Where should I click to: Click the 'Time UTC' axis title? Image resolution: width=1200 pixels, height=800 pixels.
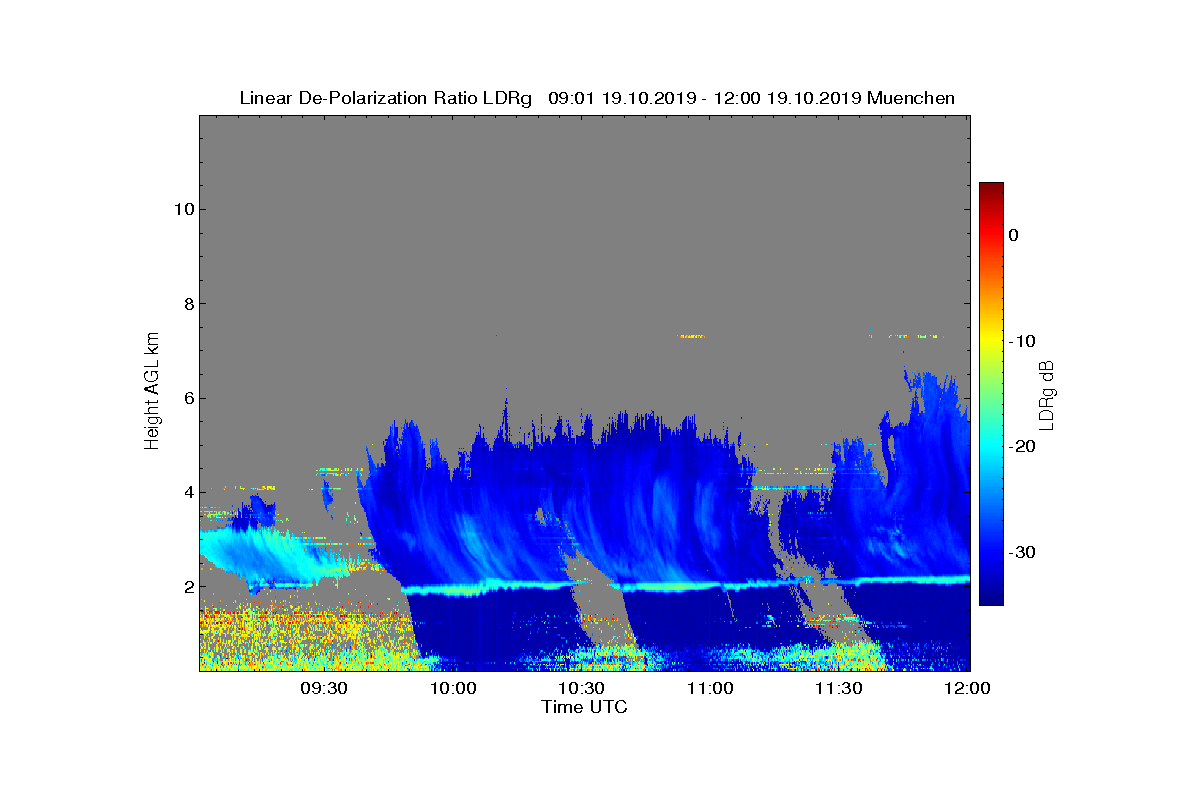(x=585, y=707)
